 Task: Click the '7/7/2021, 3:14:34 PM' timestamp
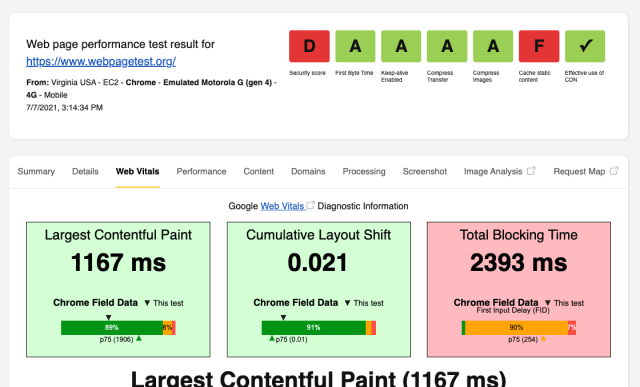(x=64, y=108)
